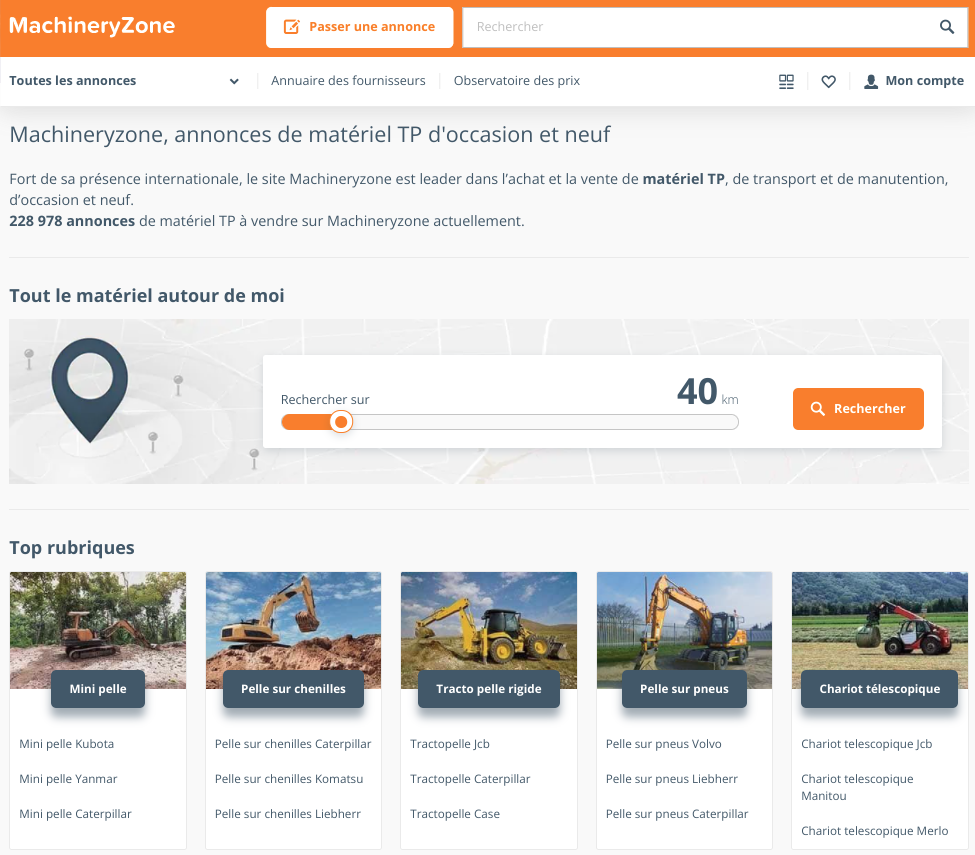Go to Observatoire des prix
The height and width of the screenshot is (855, 975).
click(516, 81)
